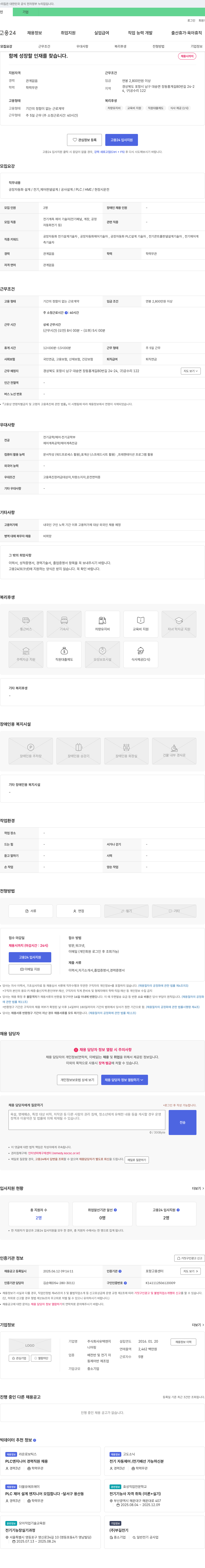Jump to the 기업정보 section tab

click(x=196, y=46)
